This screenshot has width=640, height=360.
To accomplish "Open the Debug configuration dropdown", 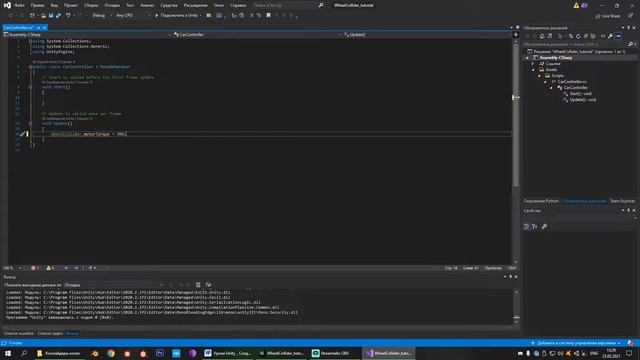I will coord(102,16).
